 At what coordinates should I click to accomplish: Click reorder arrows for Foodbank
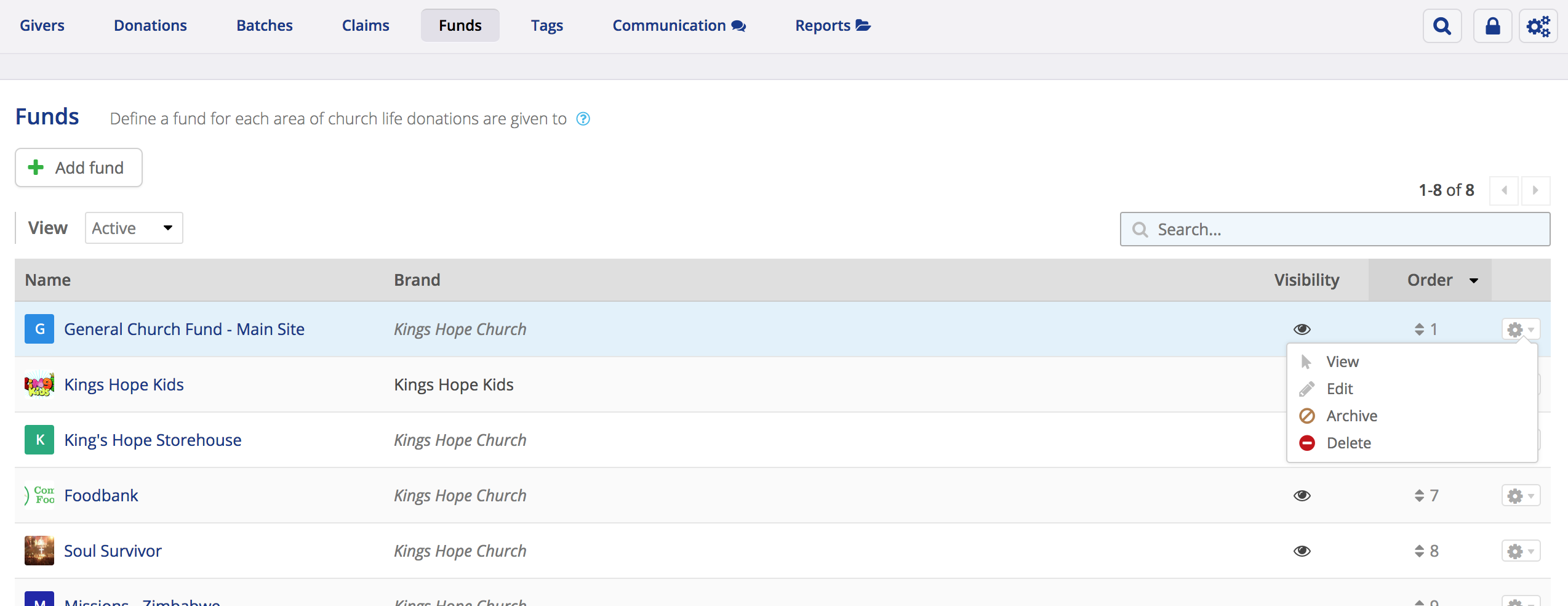coord(1419,496)
